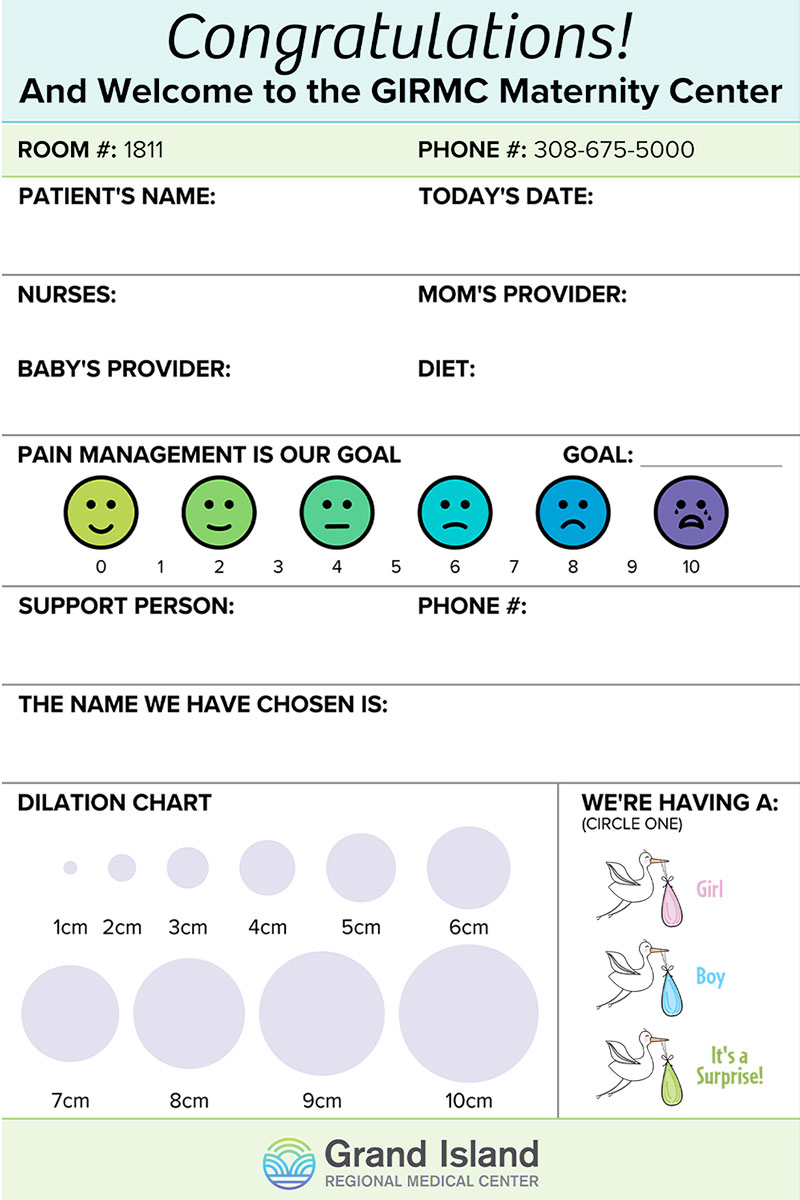Screen dimensions: 800x1200
Task: Choose the purple crying face for pain level 10
Action: (691, 512)
